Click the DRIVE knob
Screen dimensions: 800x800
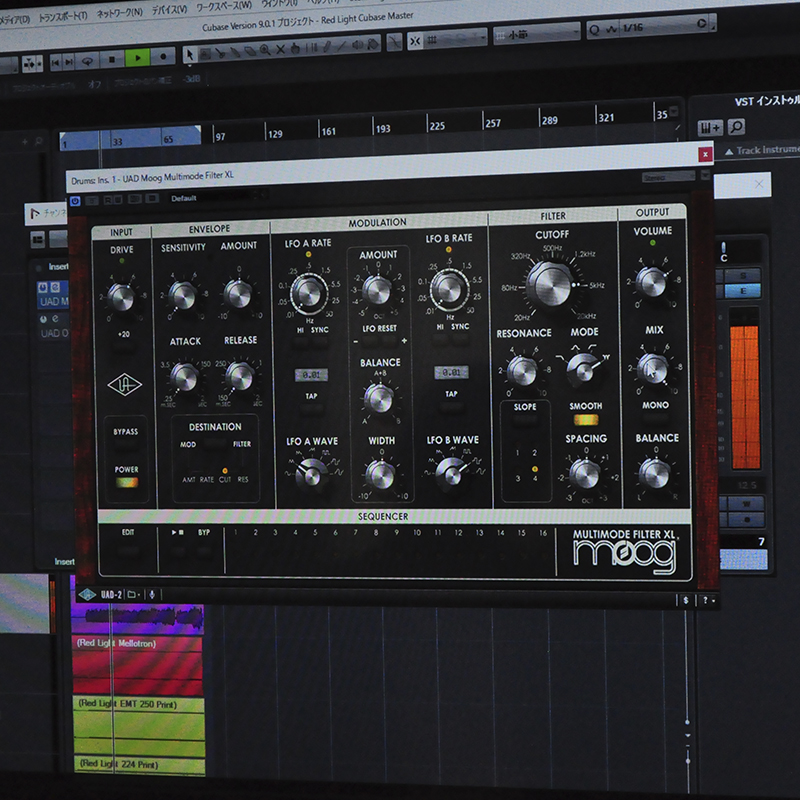click(x=121, y=297)
